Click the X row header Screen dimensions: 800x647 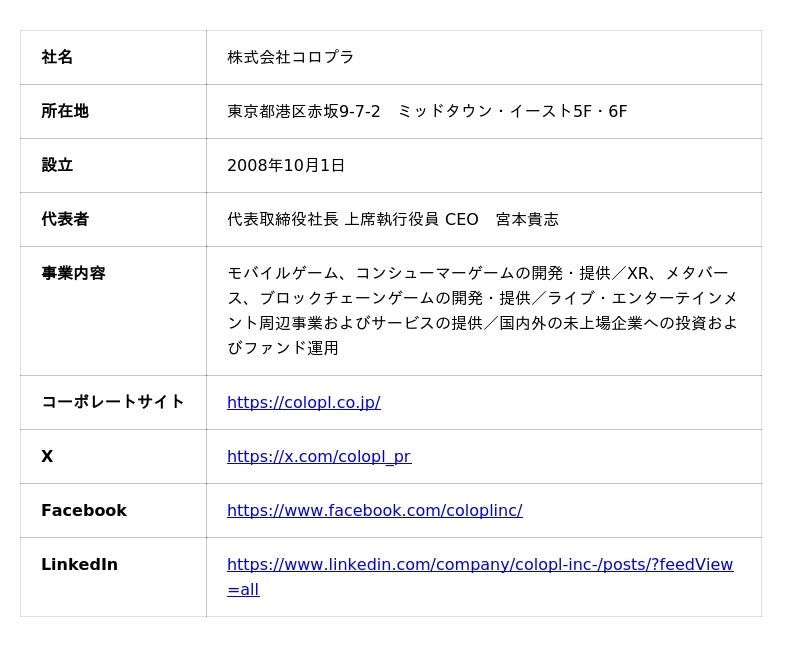click(47, 456)
